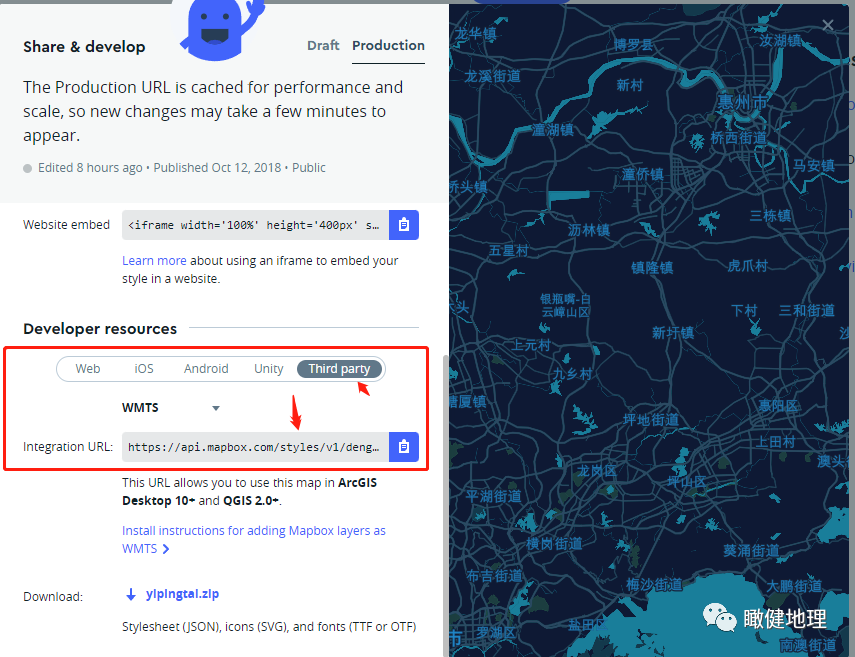Click the 潼湖镇 label on map
The width and height of the screenshot is (855, 657).
(553, 130)
